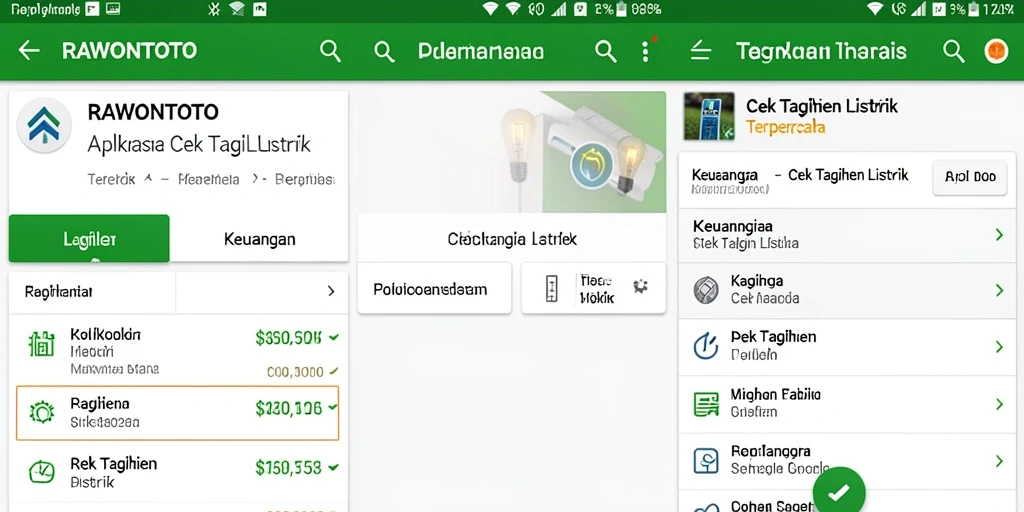Screen dimensions: 1024x512
Task: Tap the green list icon beside Mighon Fabiito
Action: click(x=706, y=404)
